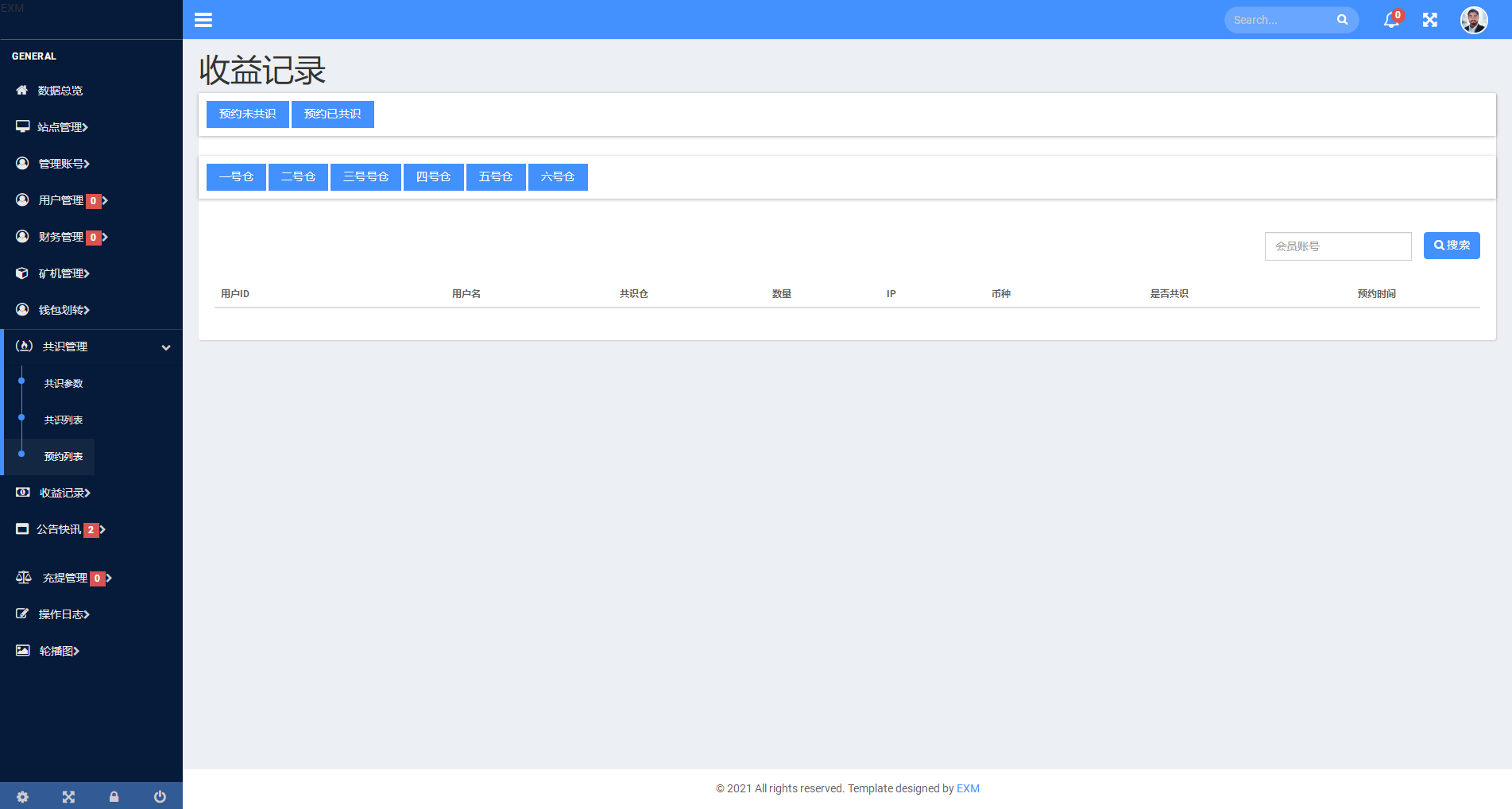The image size is (1512, 809).
Task: Select the 预约列表 submenu item
Action: 64,456
